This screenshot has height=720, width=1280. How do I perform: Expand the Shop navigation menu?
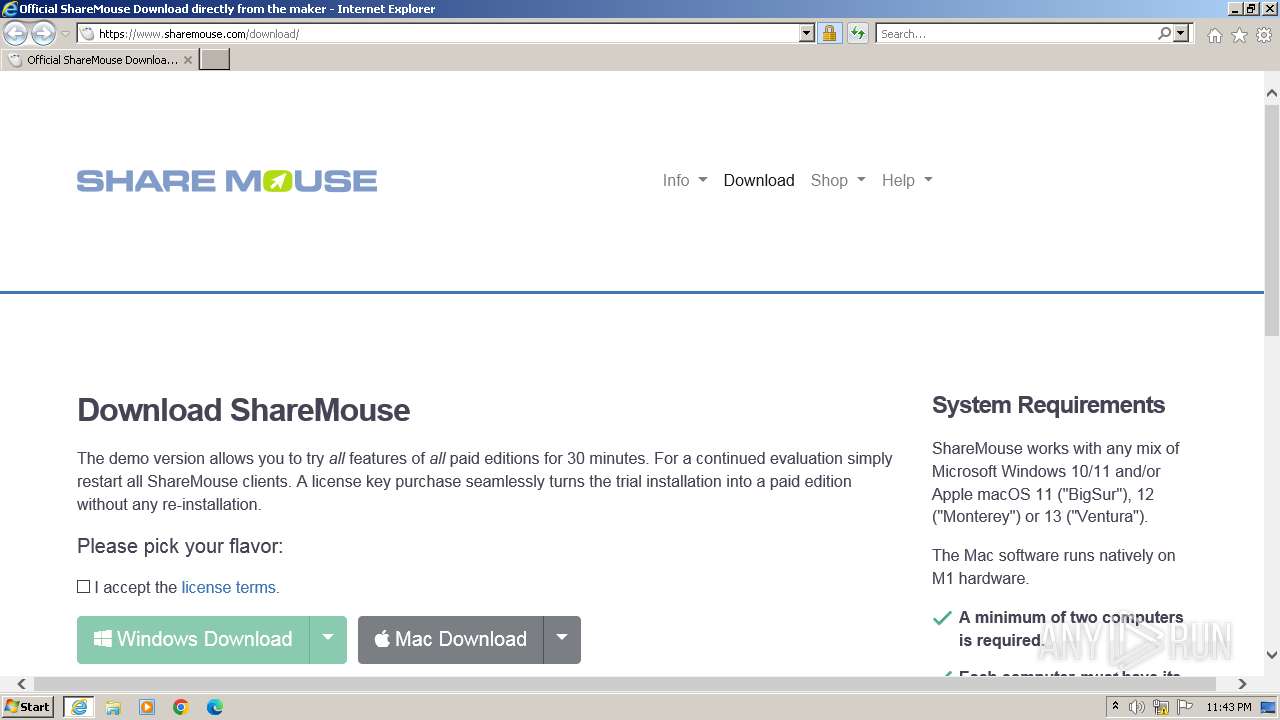coord(838,180)
